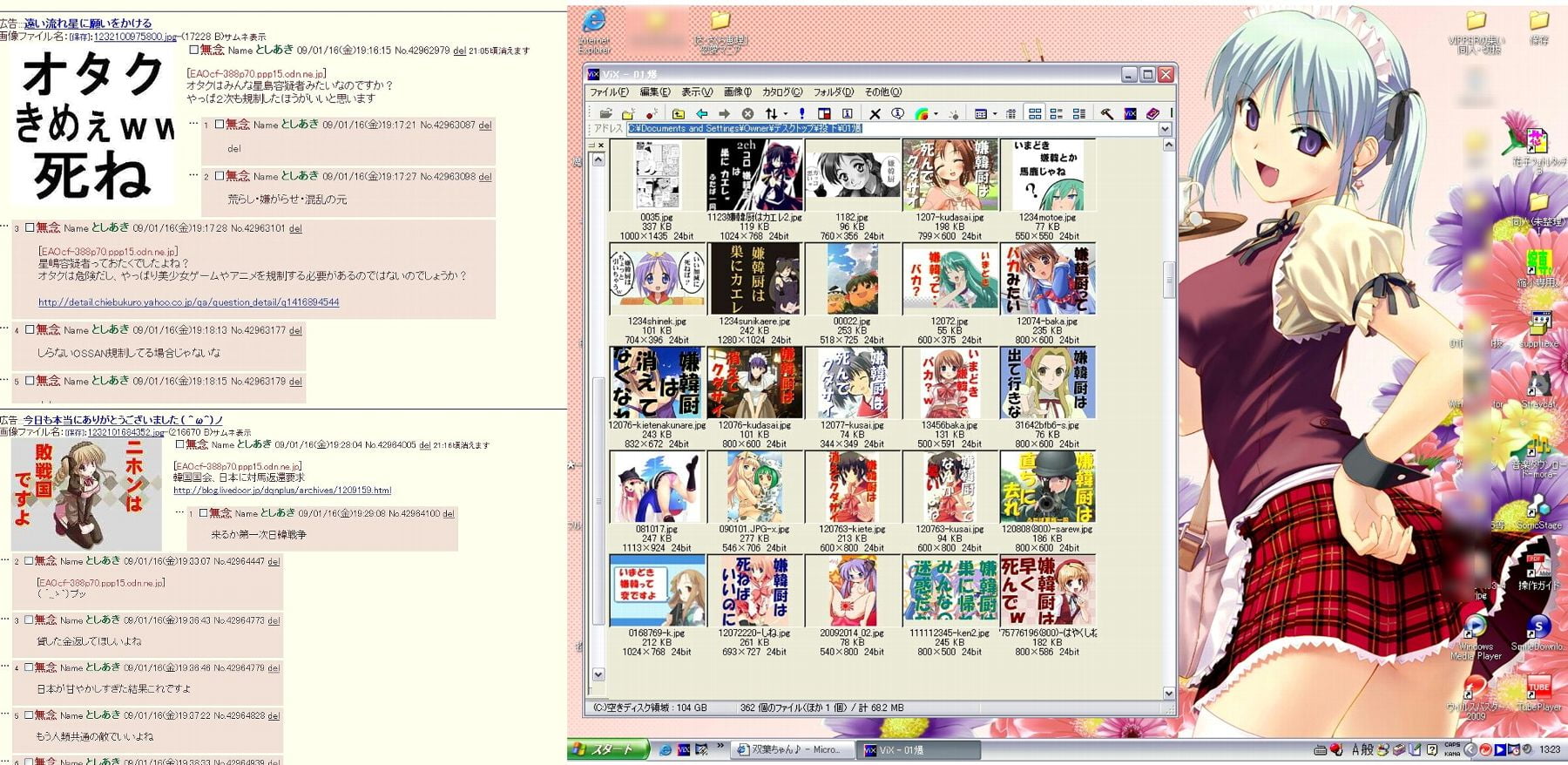
Task: Open the ファイル(F) menu
Action: click(608, 91)
